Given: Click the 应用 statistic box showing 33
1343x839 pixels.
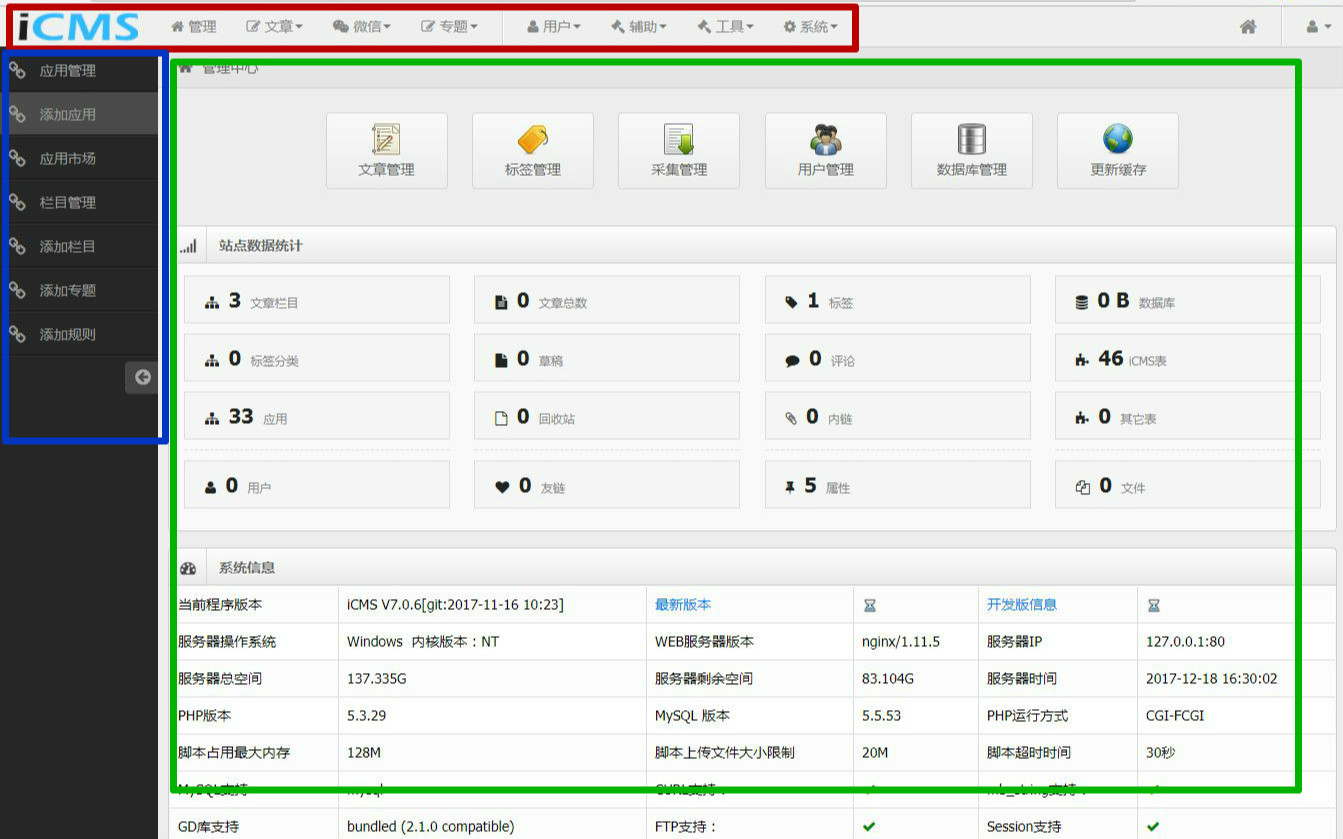Looking at the screenshot, I should click(317, 416).
